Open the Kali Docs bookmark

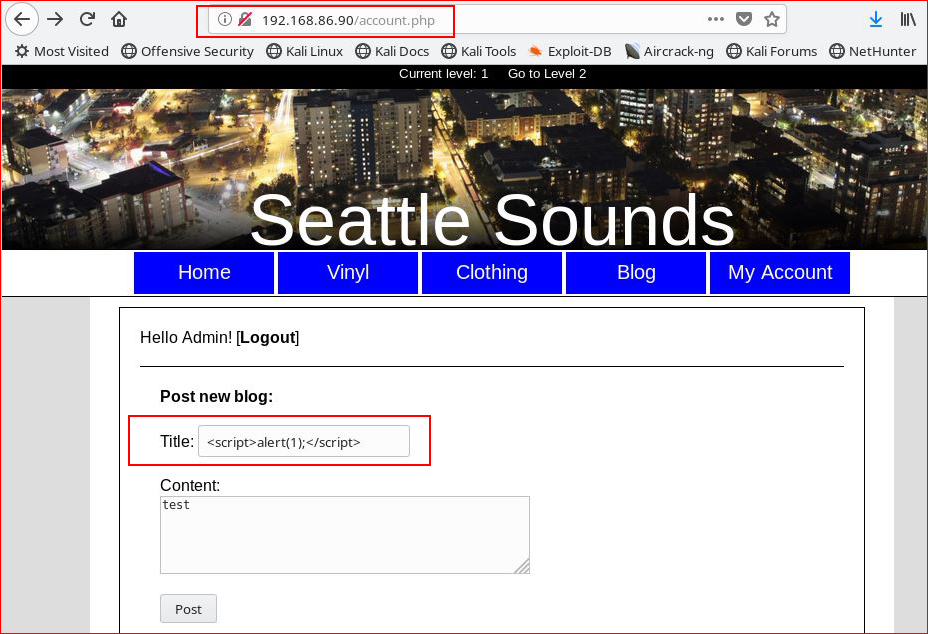click(392, 52)
